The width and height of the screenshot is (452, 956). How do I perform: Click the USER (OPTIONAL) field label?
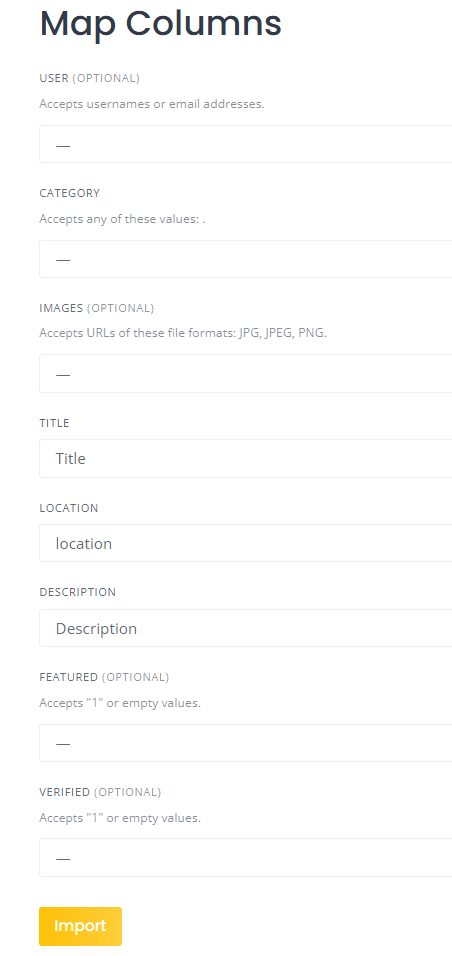click(x=90, y=78)
